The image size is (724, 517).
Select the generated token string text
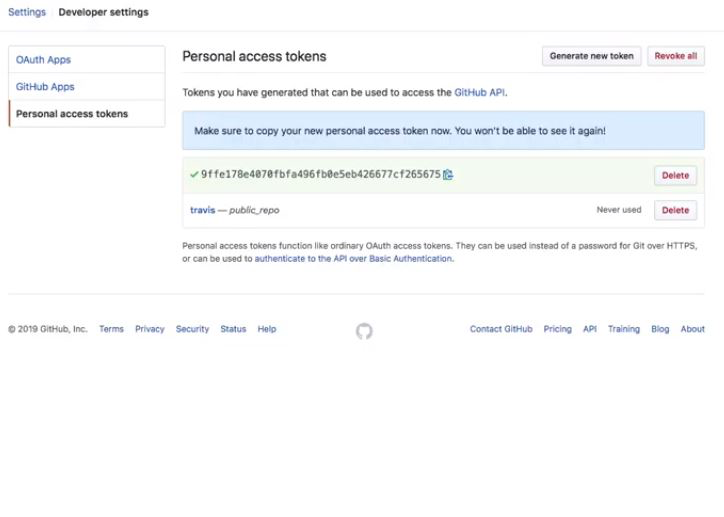320,174
